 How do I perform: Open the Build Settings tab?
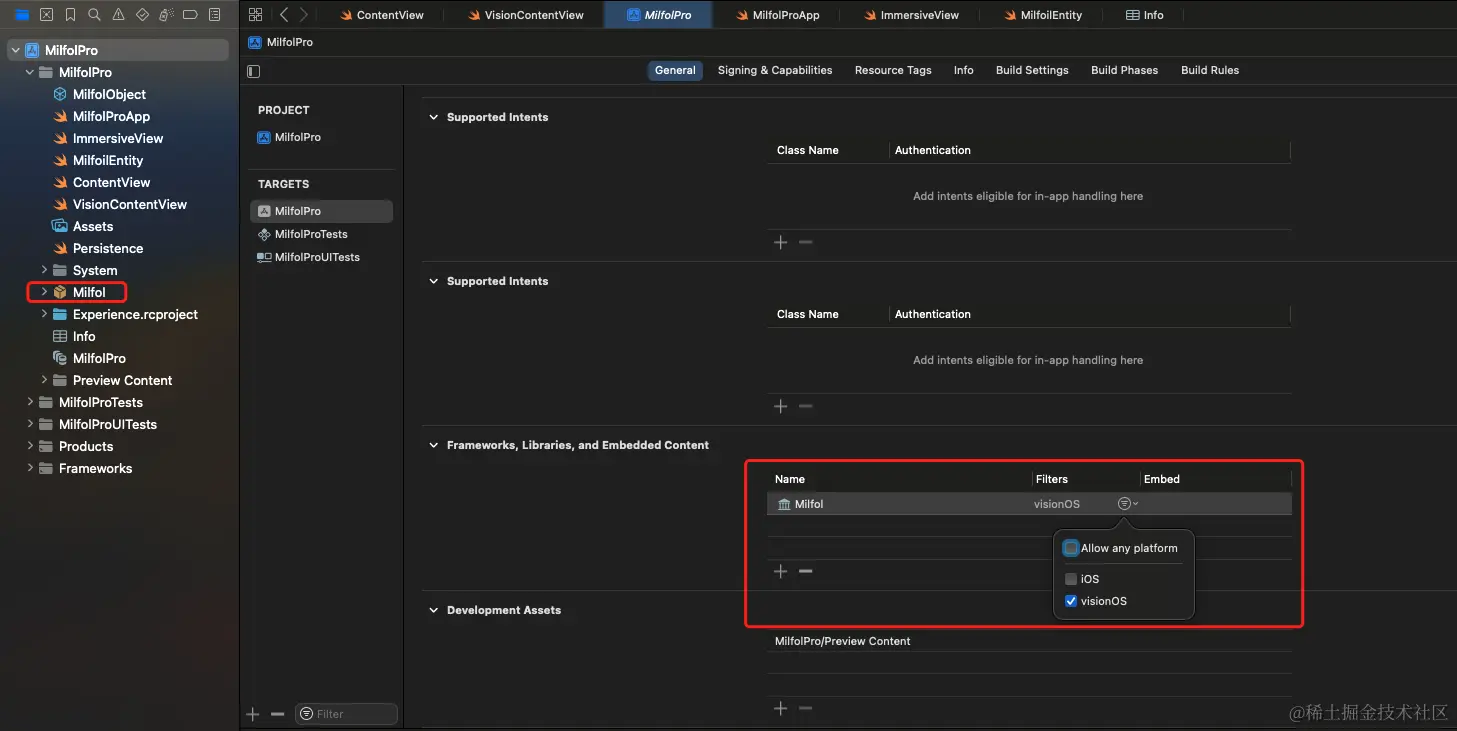[x=1032, y=70]
